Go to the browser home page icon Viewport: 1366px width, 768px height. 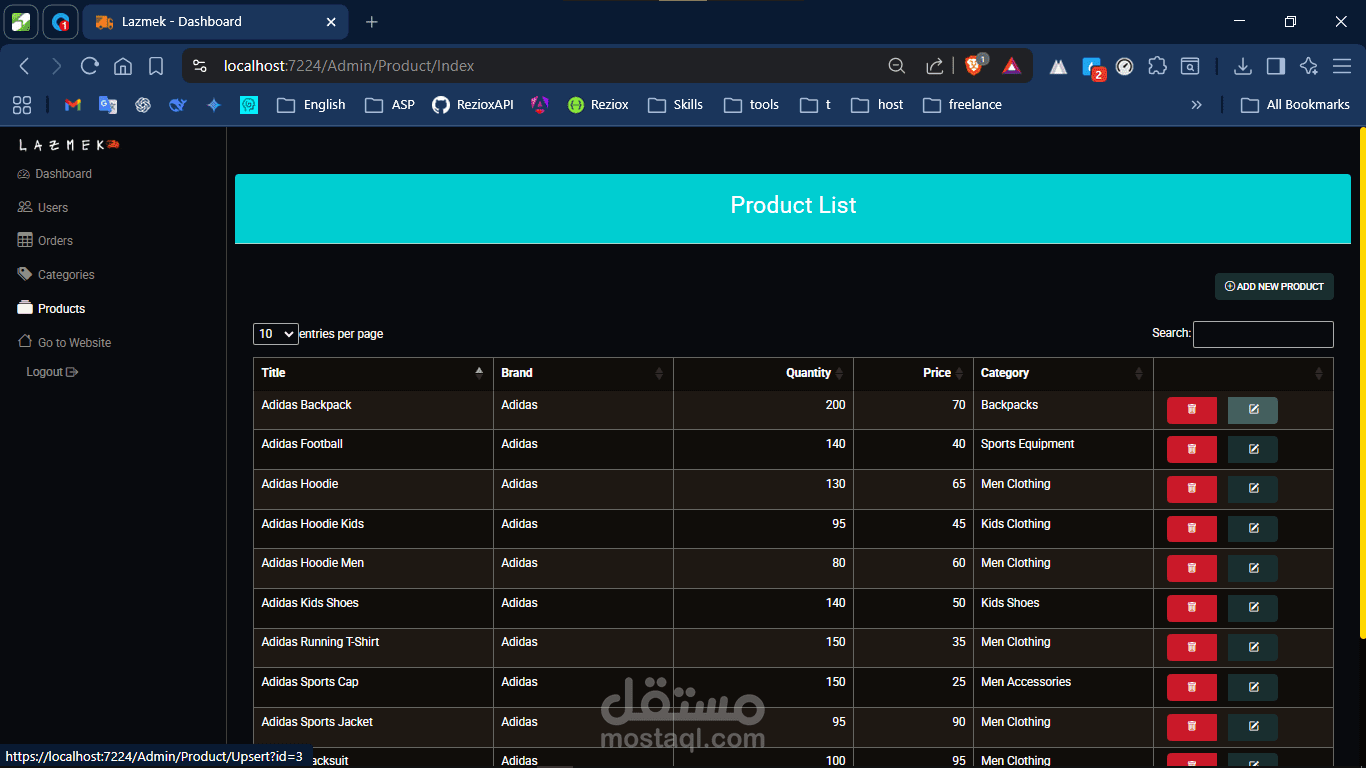(x=123, y=66)
